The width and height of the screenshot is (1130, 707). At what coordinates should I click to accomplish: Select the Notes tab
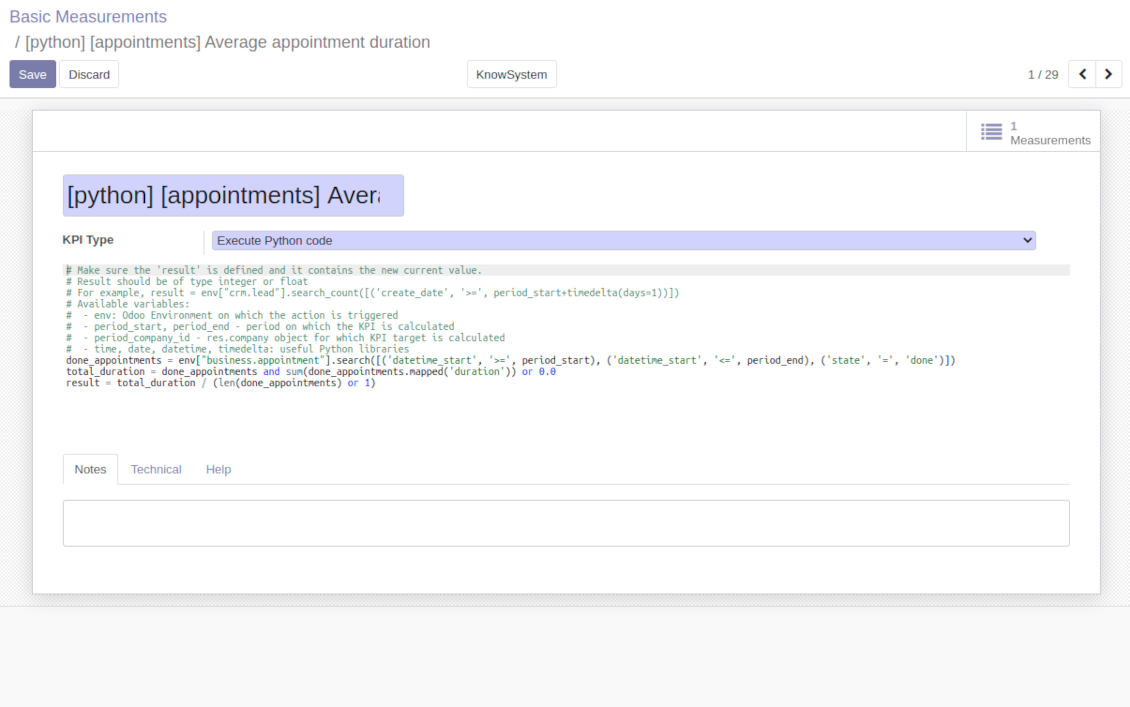90,469
